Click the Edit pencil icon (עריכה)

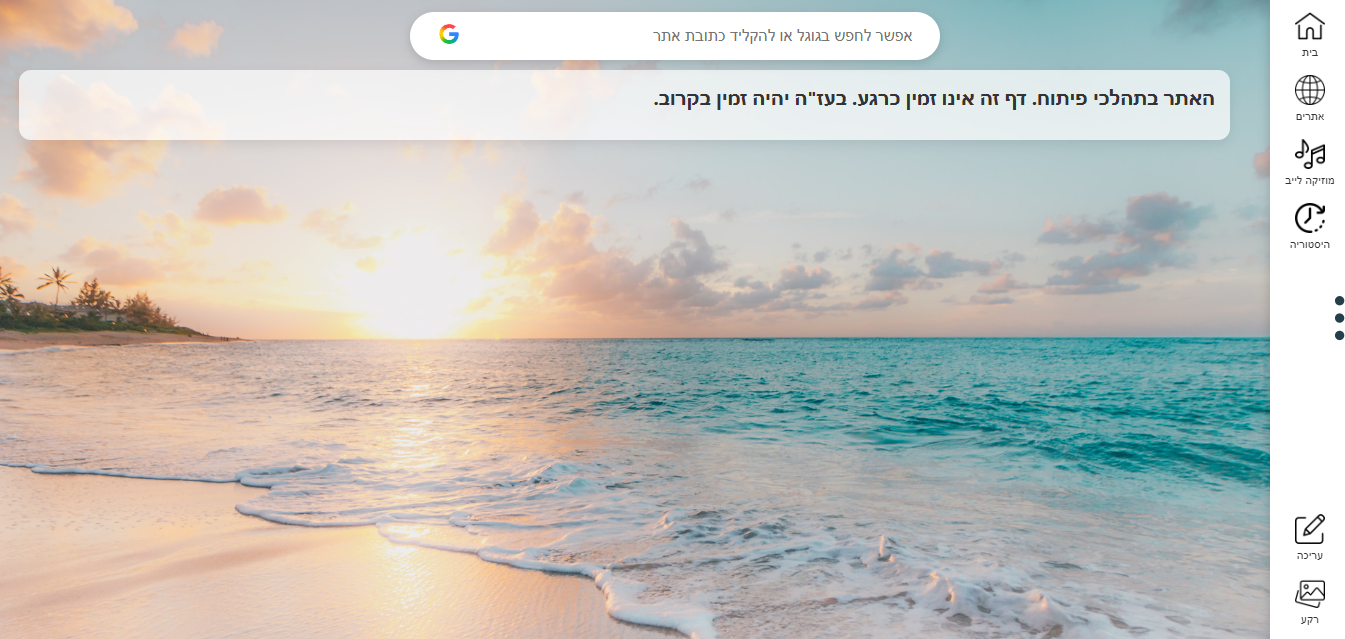pos(1309,529)
